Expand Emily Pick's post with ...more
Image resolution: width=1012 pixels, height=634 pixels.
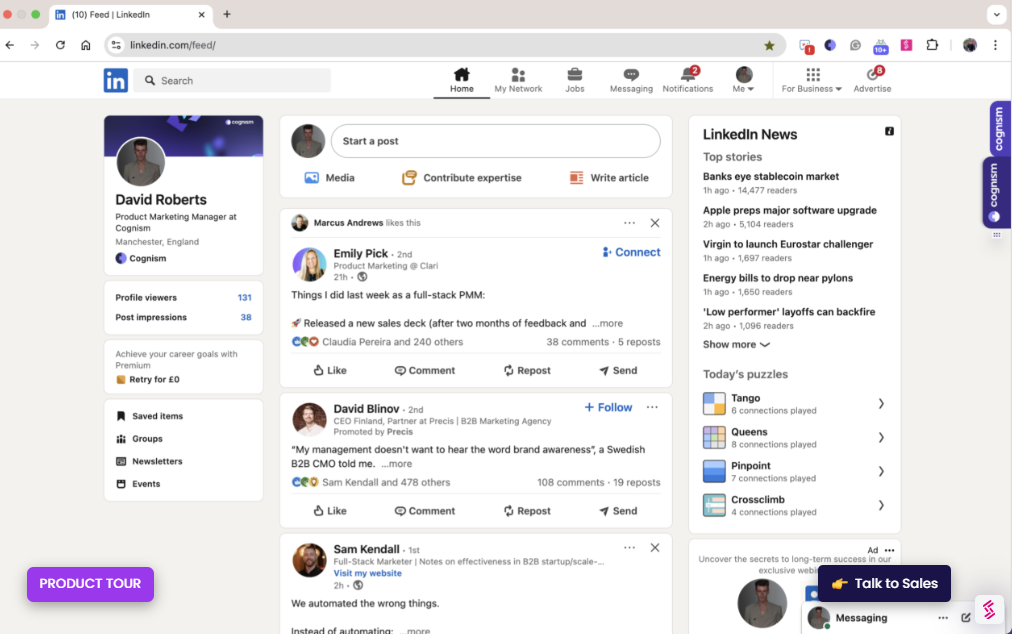tap(607, 323)
